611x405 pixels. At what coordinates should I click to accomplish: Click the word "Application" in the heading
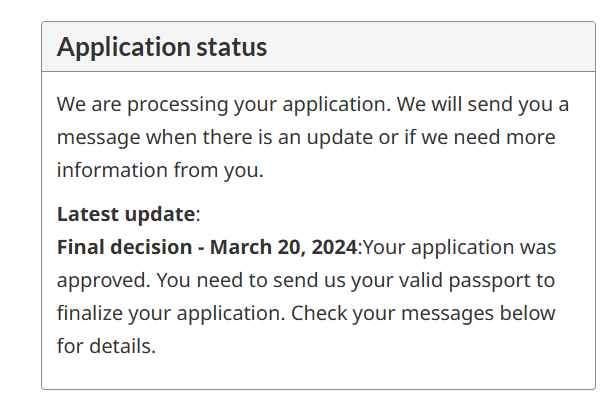coord(124,47)
